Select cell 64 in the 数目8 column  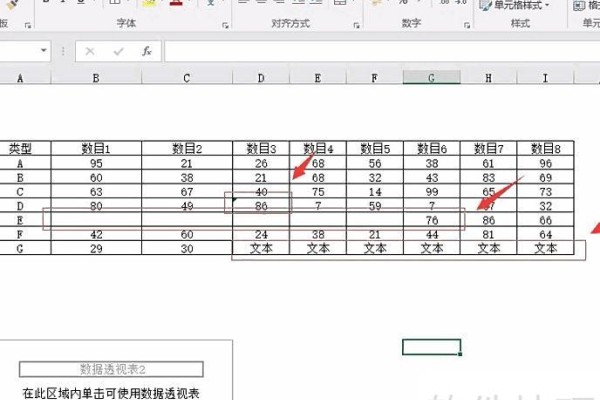click(x=545, y=234)
